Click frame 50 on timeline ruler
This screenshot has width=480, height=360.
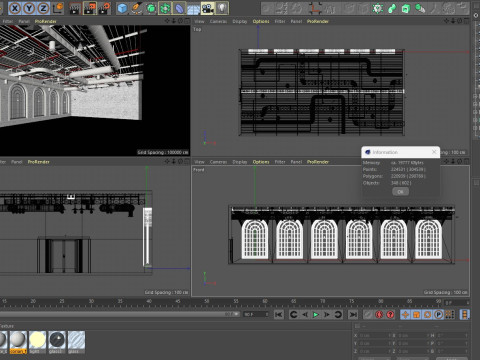[207, 301]
